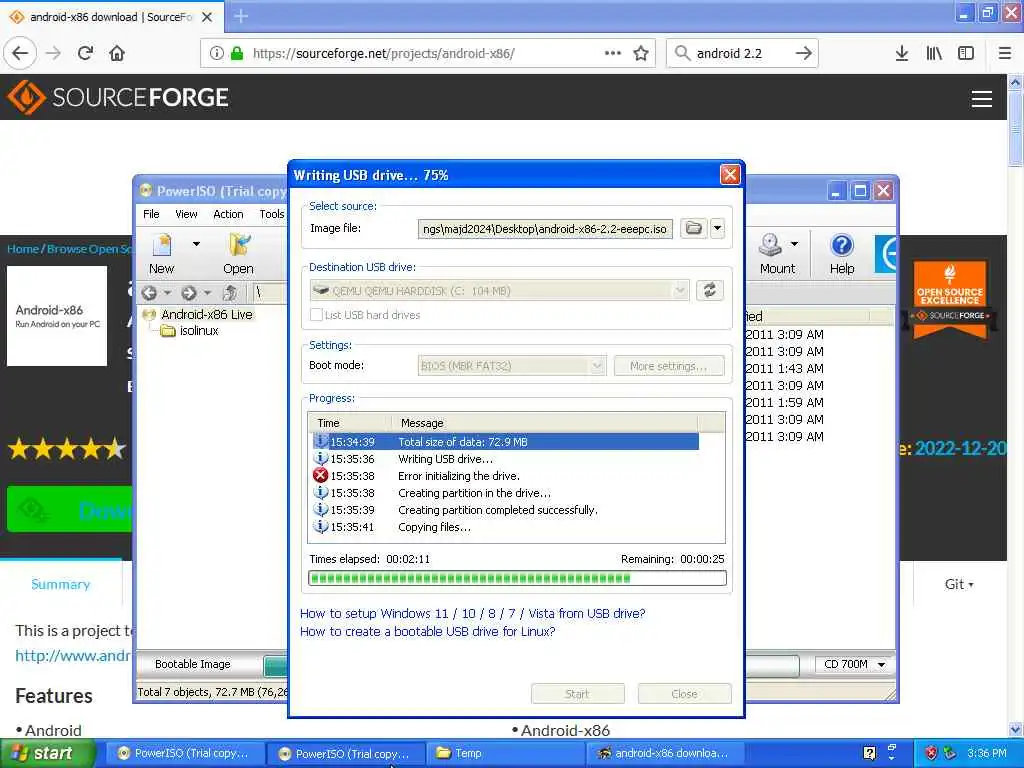Switch to the Summary tab on SourceForge
Viewport: 1024px width, 768px height.
[x=60, y=584]
